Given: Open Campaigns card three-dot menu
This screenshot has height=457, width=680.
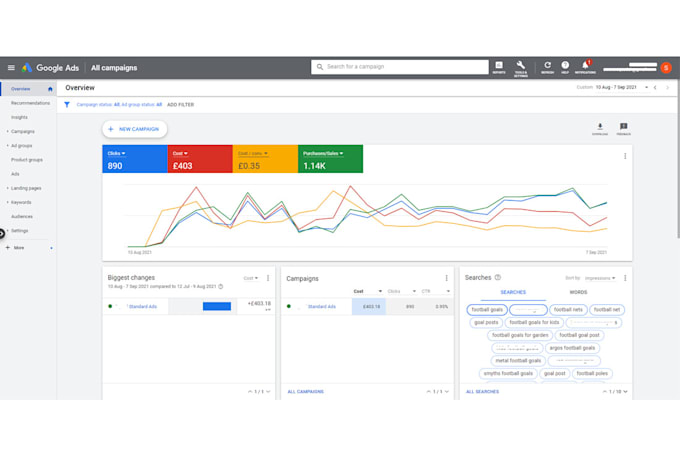Looking at the screenshot, I should (446, 278).
